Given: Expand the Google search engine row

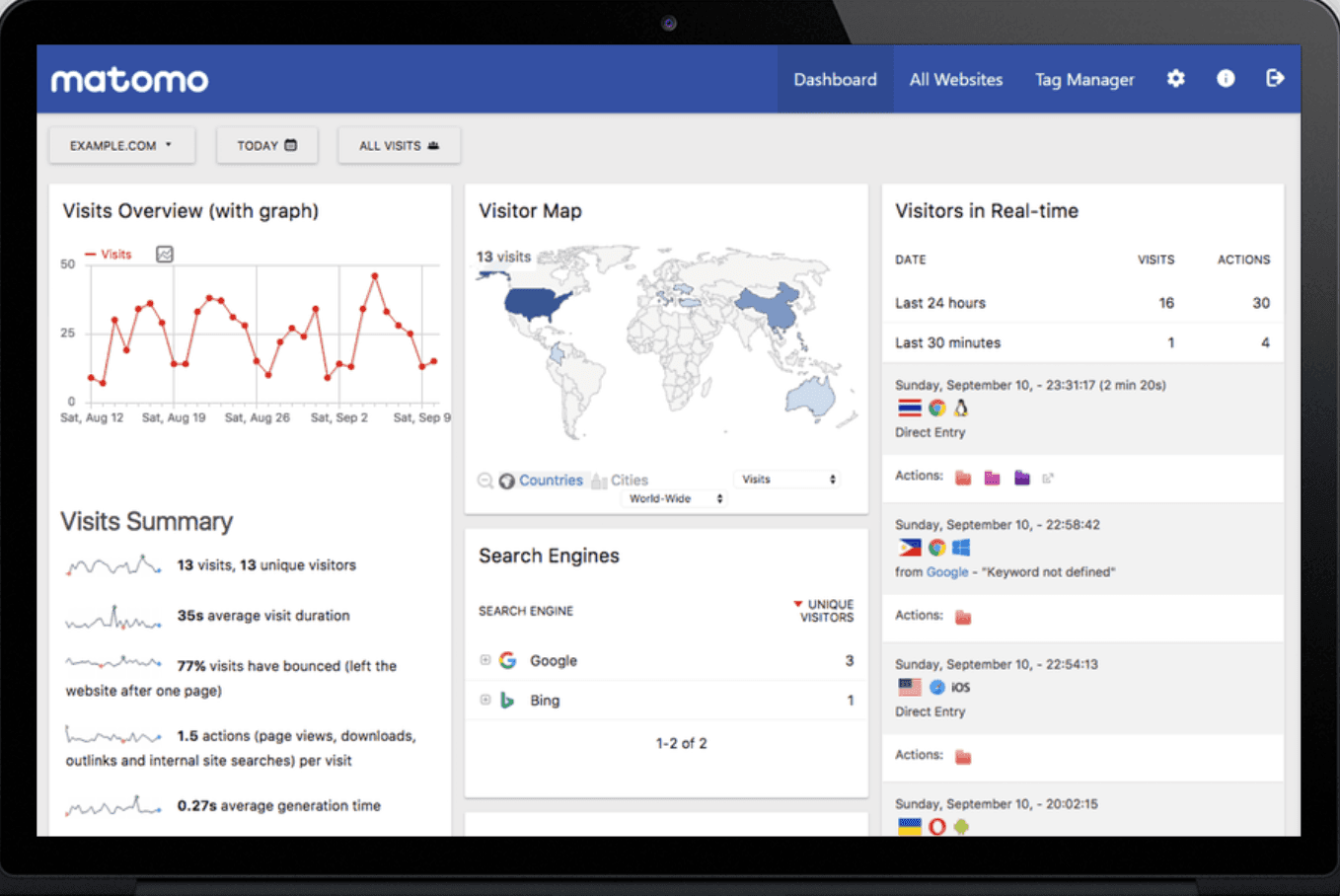Looking at the screenshot, I should click(485, 660).
